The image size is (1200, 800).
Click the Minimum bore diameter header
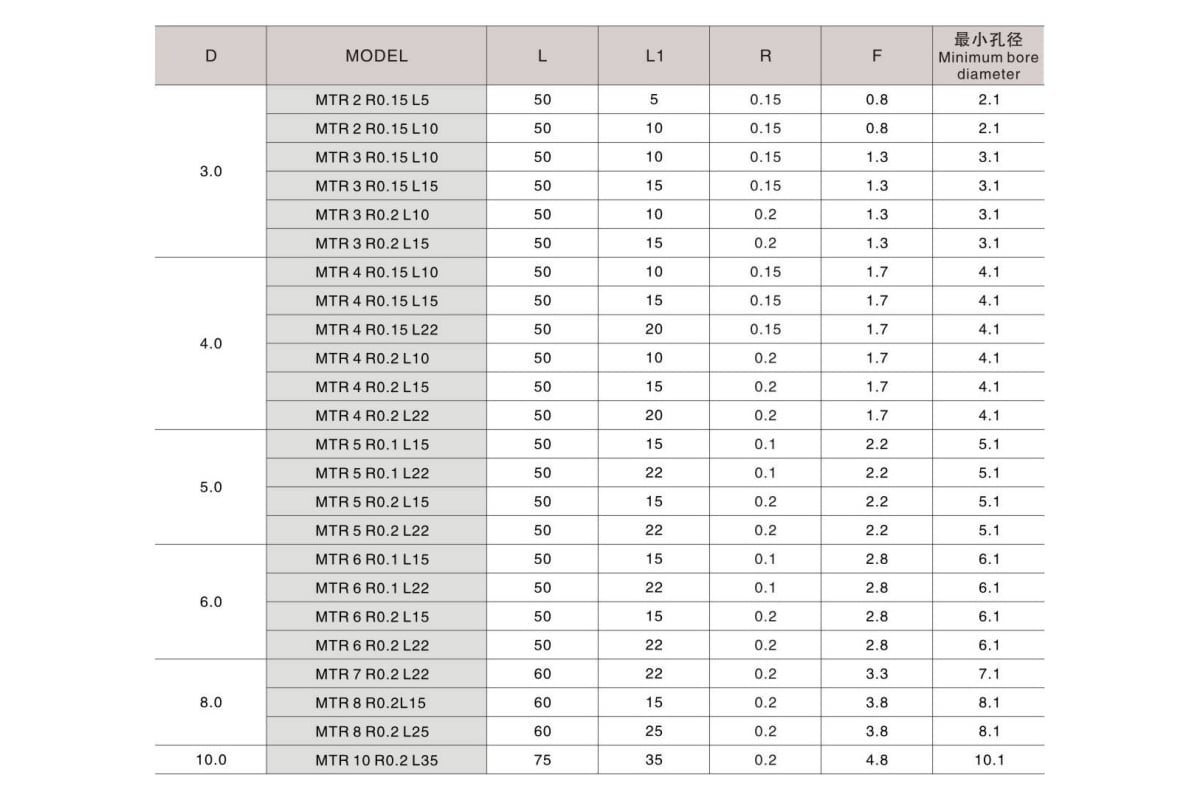click(x=988, y=56)
